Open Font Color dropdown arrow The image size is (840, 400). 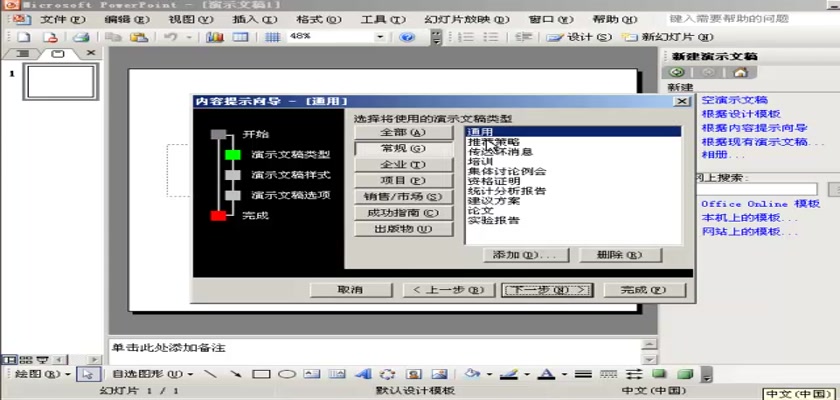563,374
